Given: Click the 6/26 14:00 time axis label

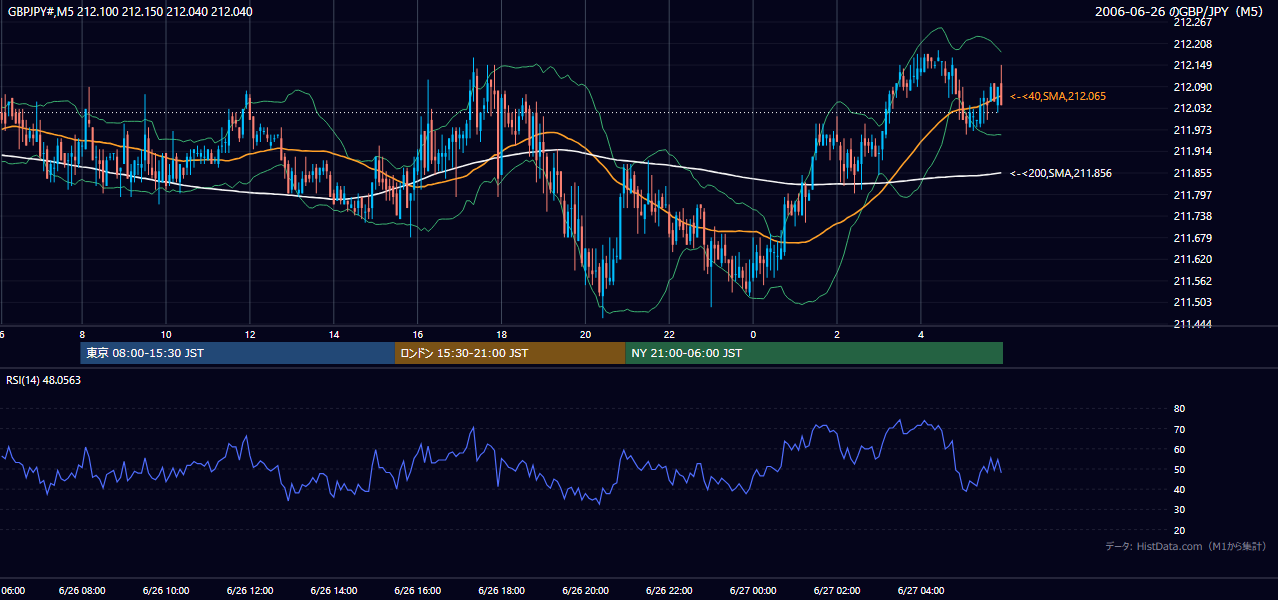Looking at the screenshot, I should 333,591.
